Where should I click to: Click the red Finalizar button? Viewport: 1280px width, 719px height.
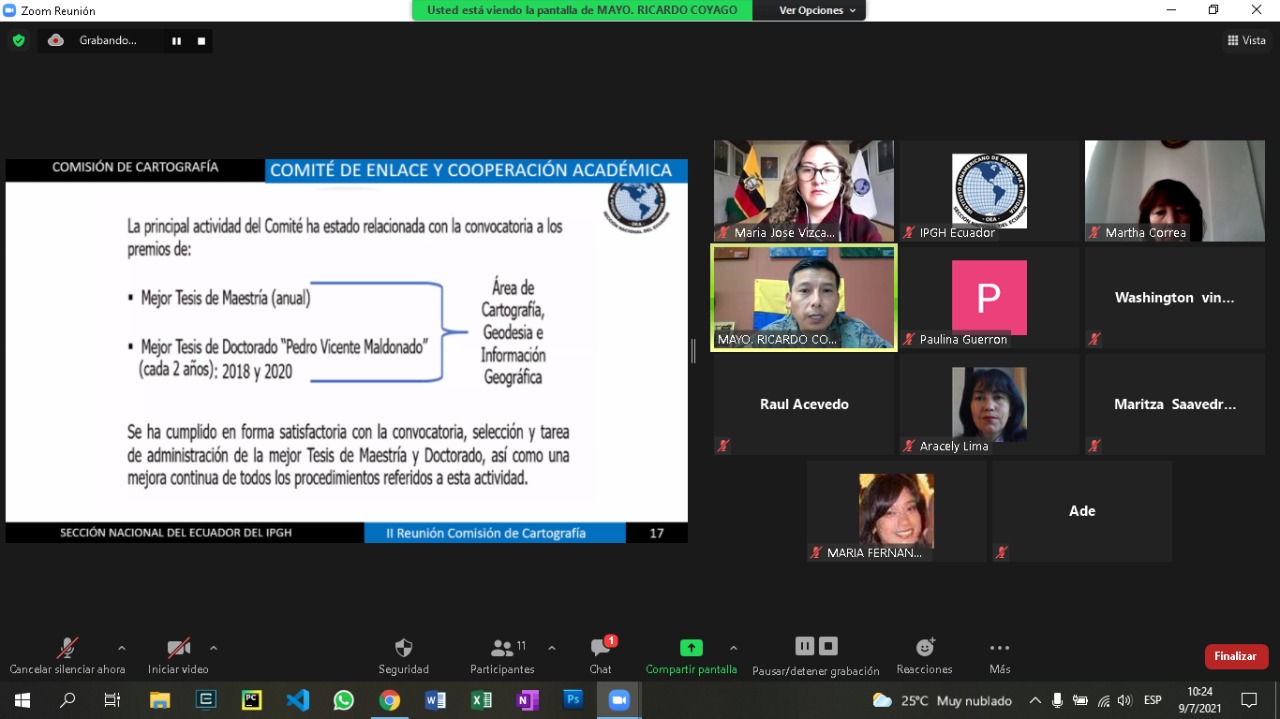pos(1236,656)
